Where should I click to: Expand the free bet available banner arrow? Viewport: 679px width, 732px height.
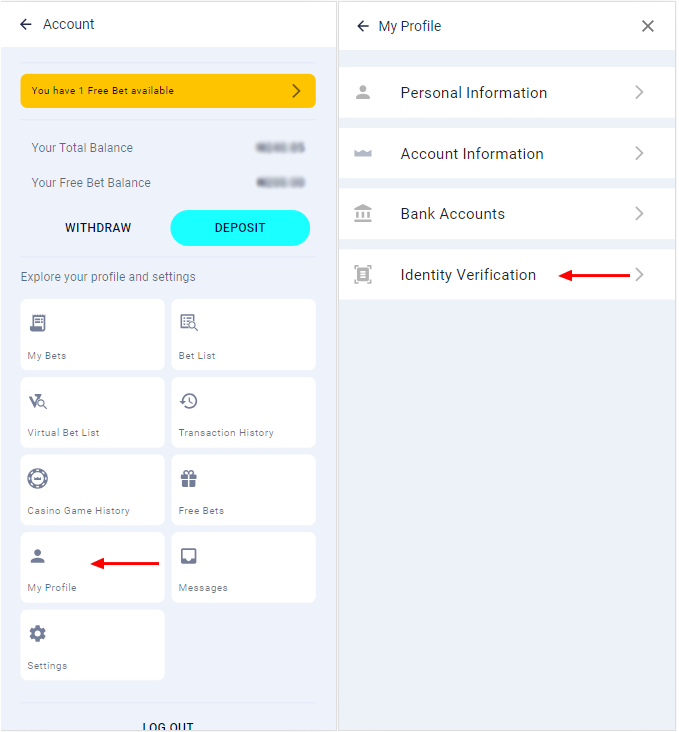(296, 91)
